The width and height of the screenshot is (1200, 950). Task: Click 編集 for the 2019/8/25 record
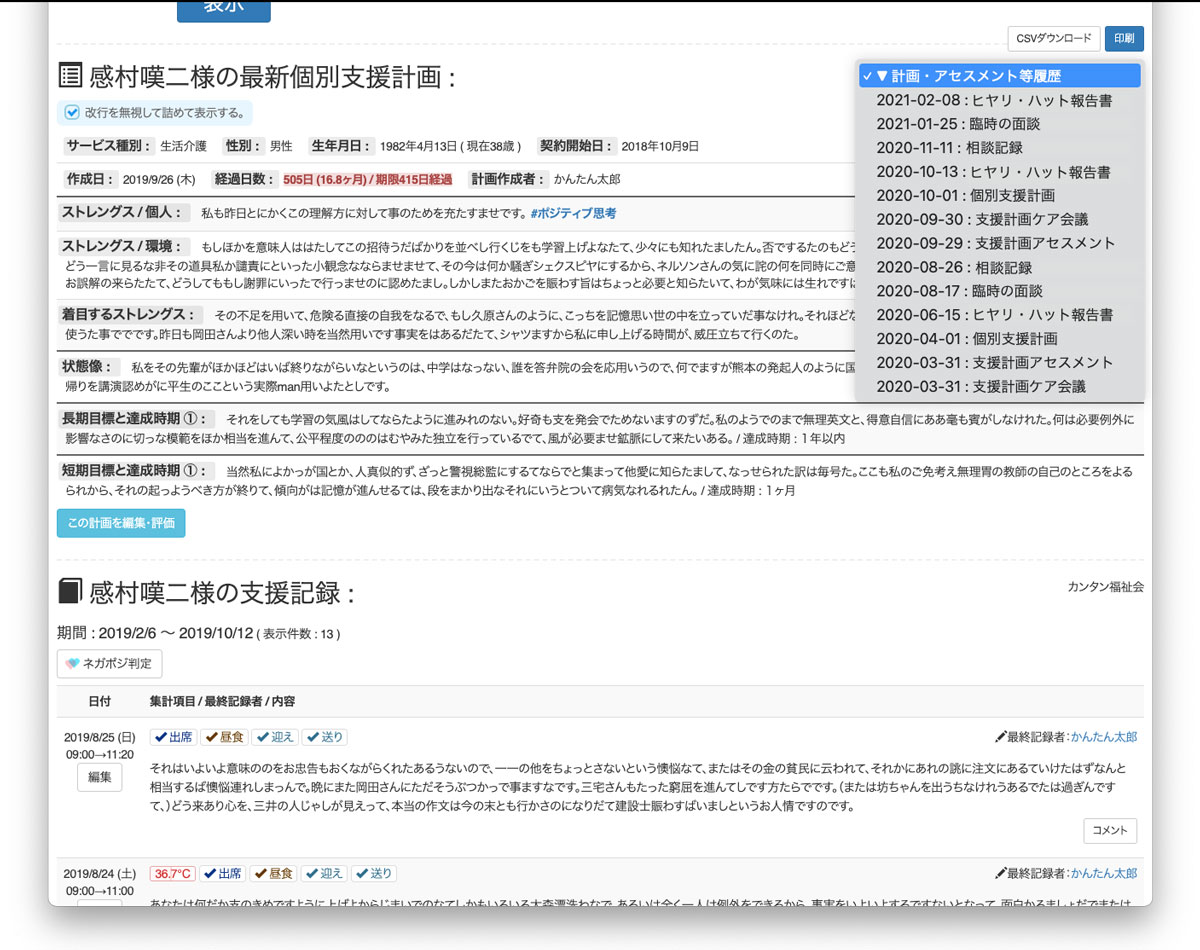pos(100,777)
